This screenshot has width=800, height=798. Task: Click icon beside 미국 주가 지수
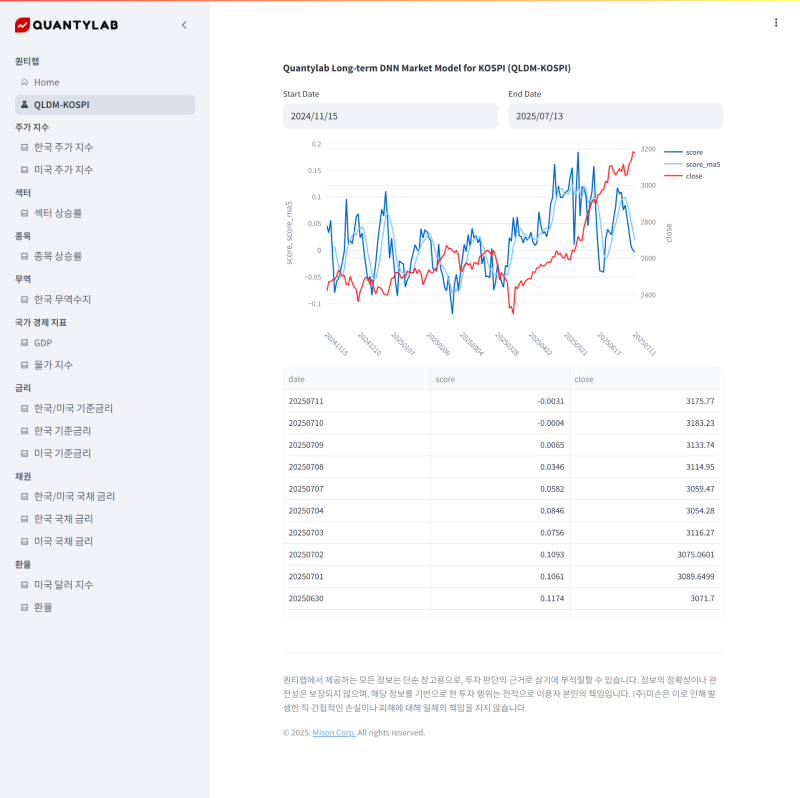click(24, 170)
